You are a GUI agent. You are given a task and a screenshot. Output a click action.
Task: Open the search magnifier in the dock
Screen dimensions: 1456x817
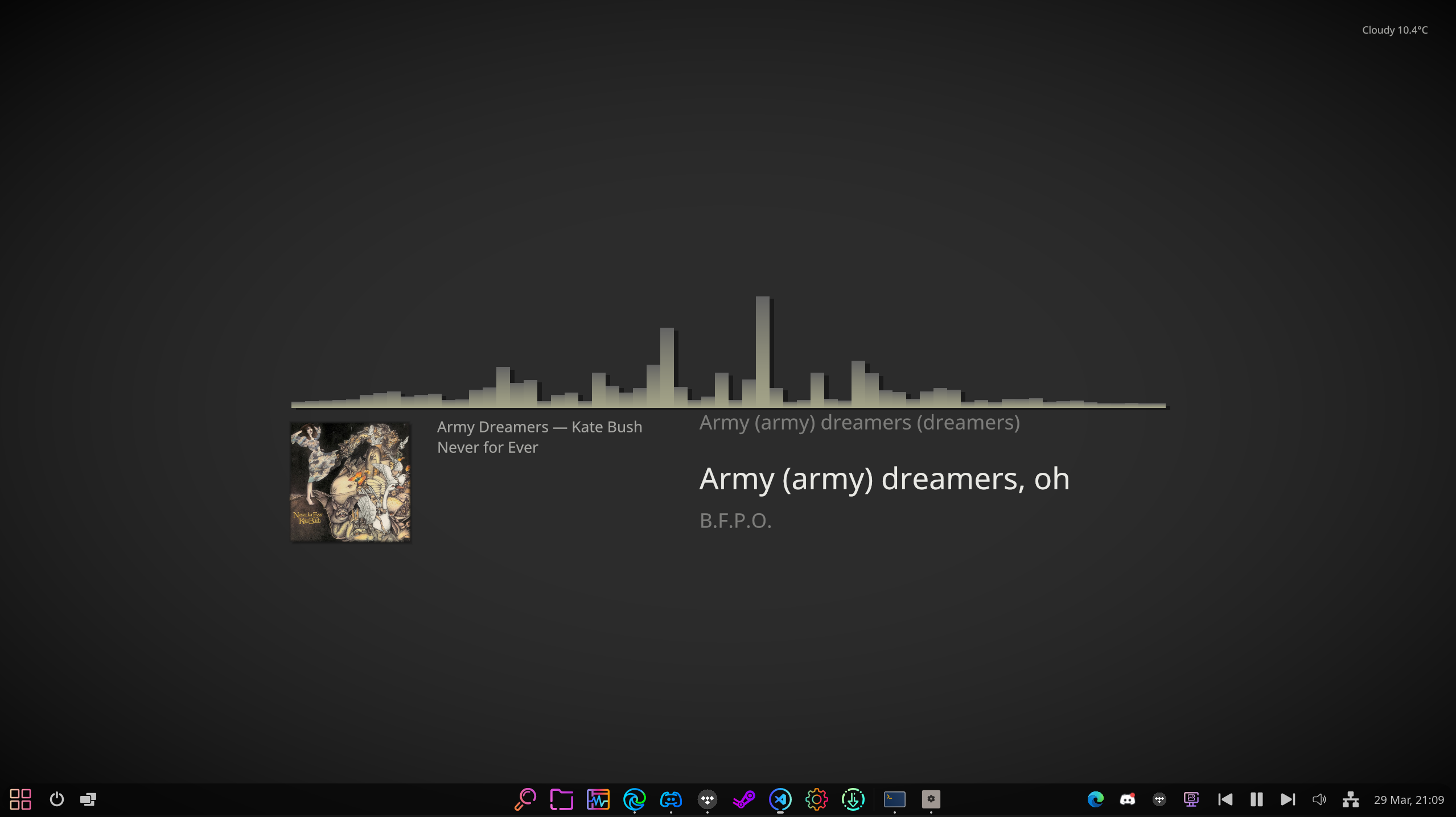pos(525,799)
